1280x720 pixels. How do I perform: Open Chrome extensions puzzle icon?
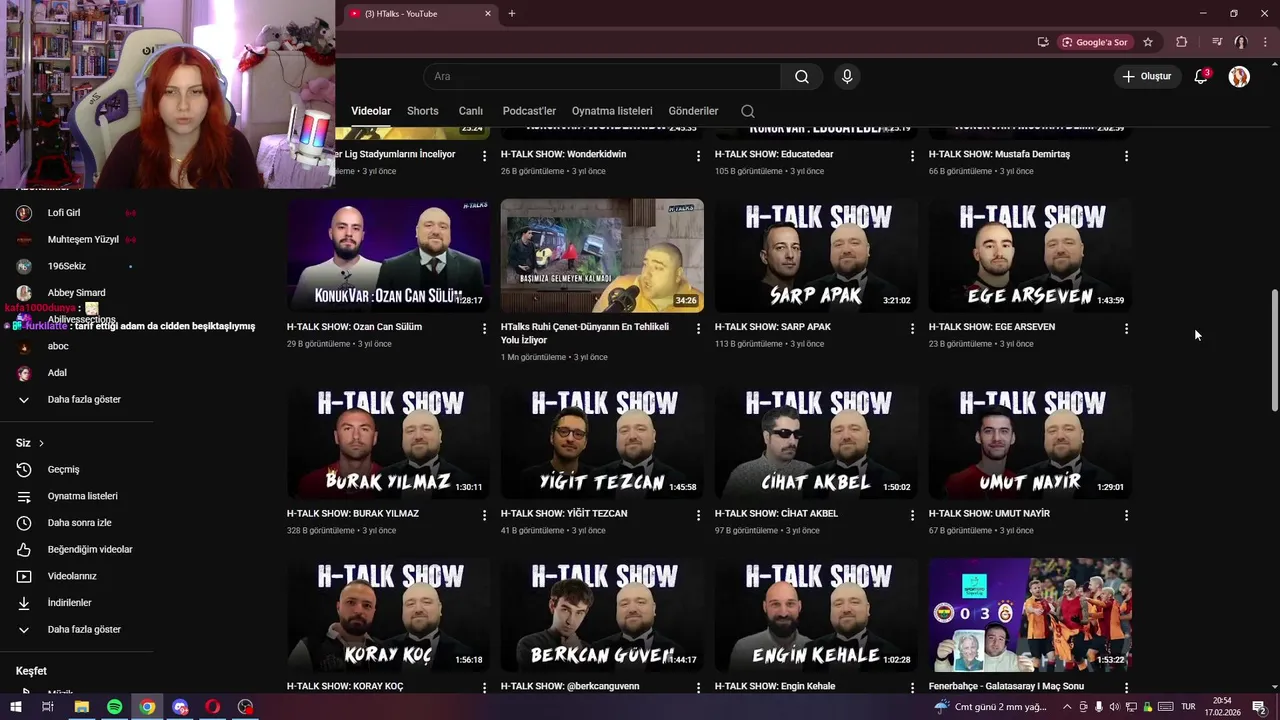pos(1181,42)
